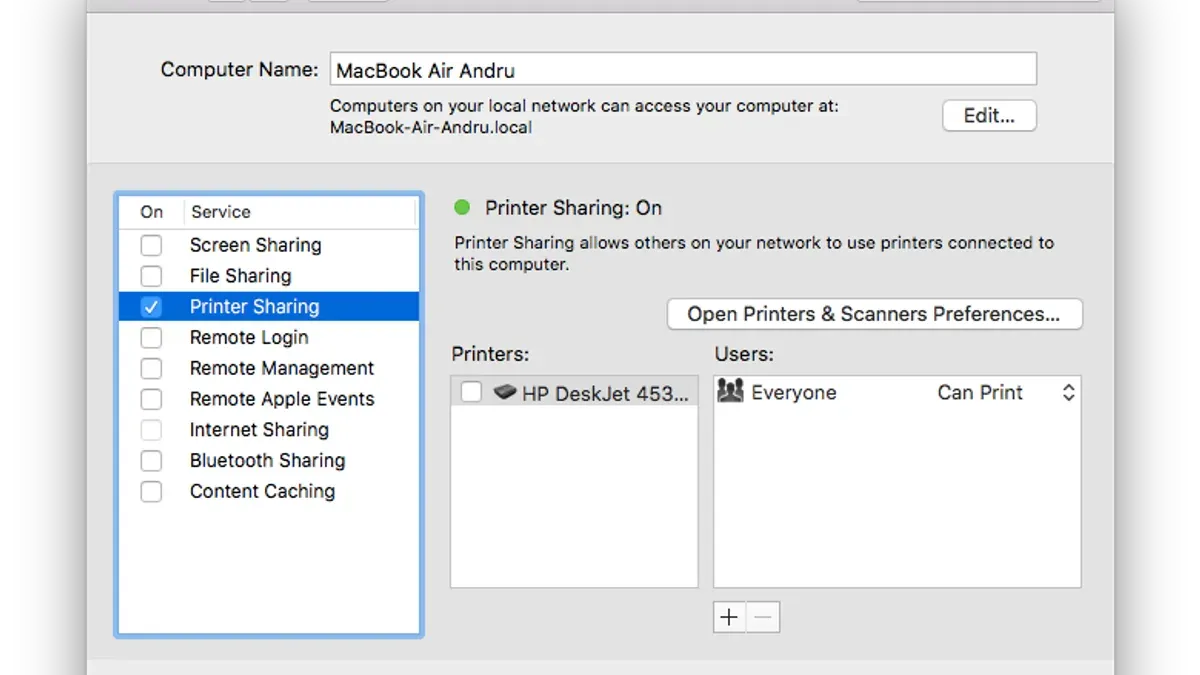Uncheck the Printer Sharing checkbox
Screen dimensions: 1200x675
pos(151,307)
